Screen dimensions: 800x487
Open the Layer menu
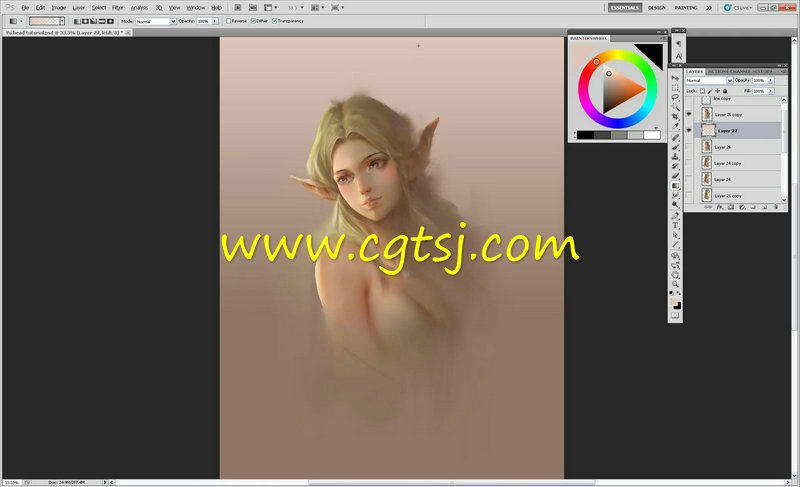79,8
